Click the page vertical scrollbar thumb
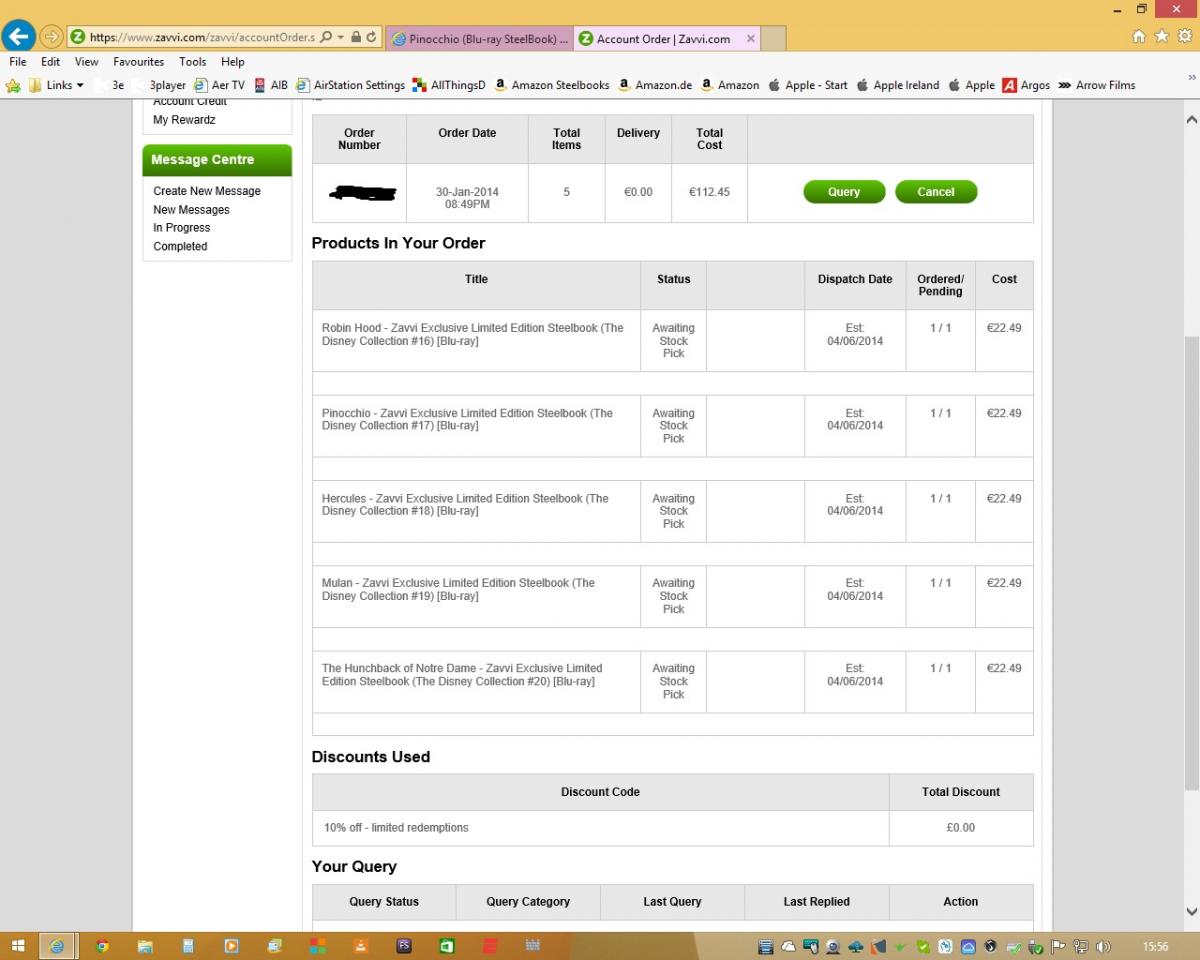Image resolution: width=1200 pixels, height=960 pixels. (x=1191, y=565)
